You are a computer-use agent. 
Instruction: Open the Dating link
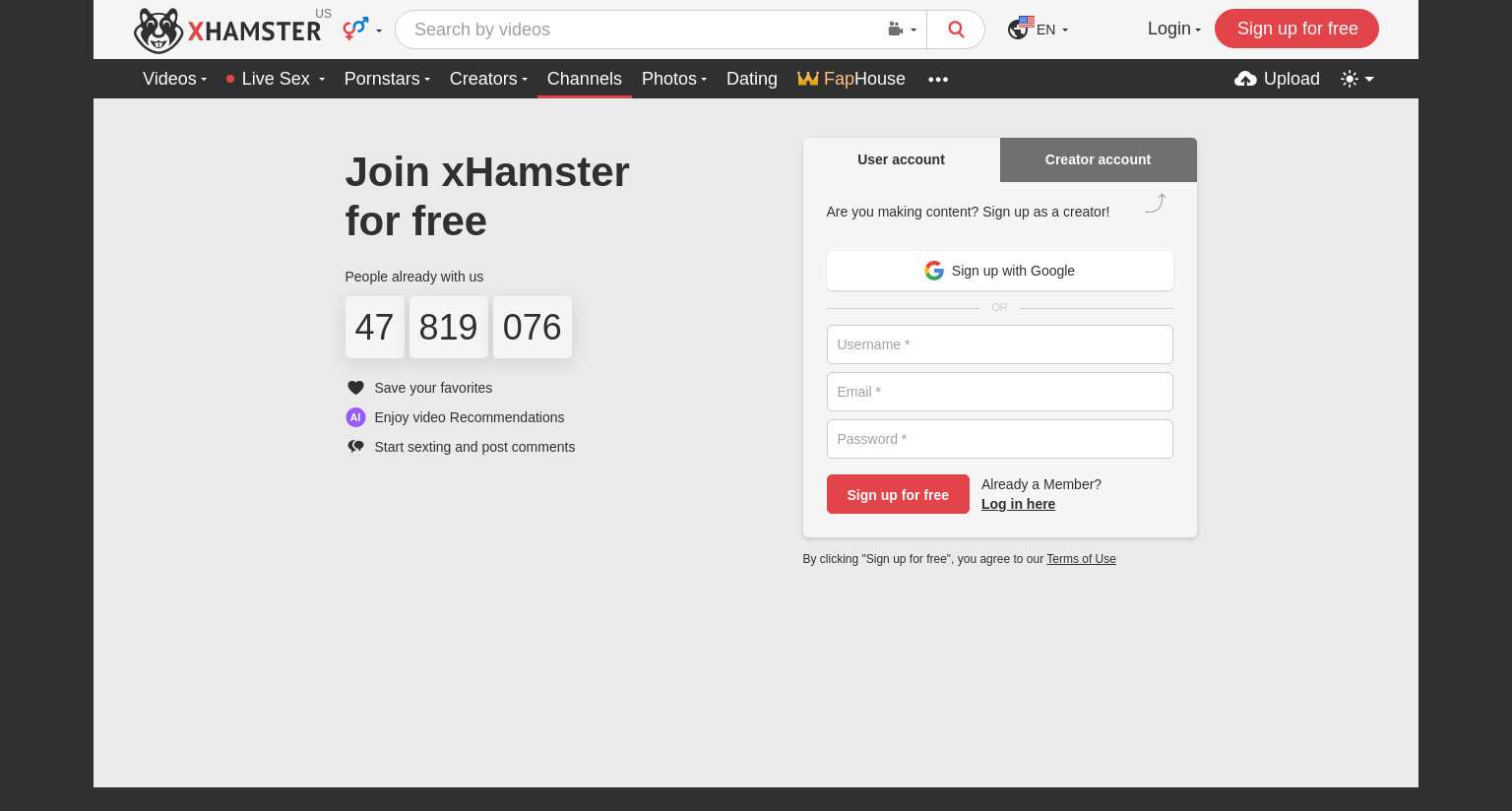[752, 79]
